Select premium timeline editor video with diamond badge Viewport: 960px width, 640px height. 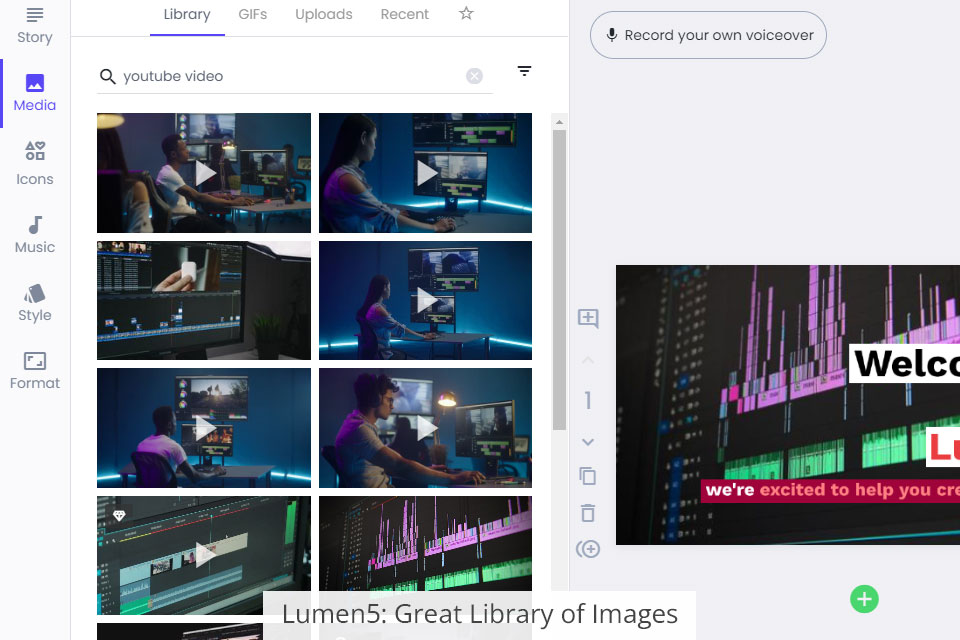click(x=204, y=555)
